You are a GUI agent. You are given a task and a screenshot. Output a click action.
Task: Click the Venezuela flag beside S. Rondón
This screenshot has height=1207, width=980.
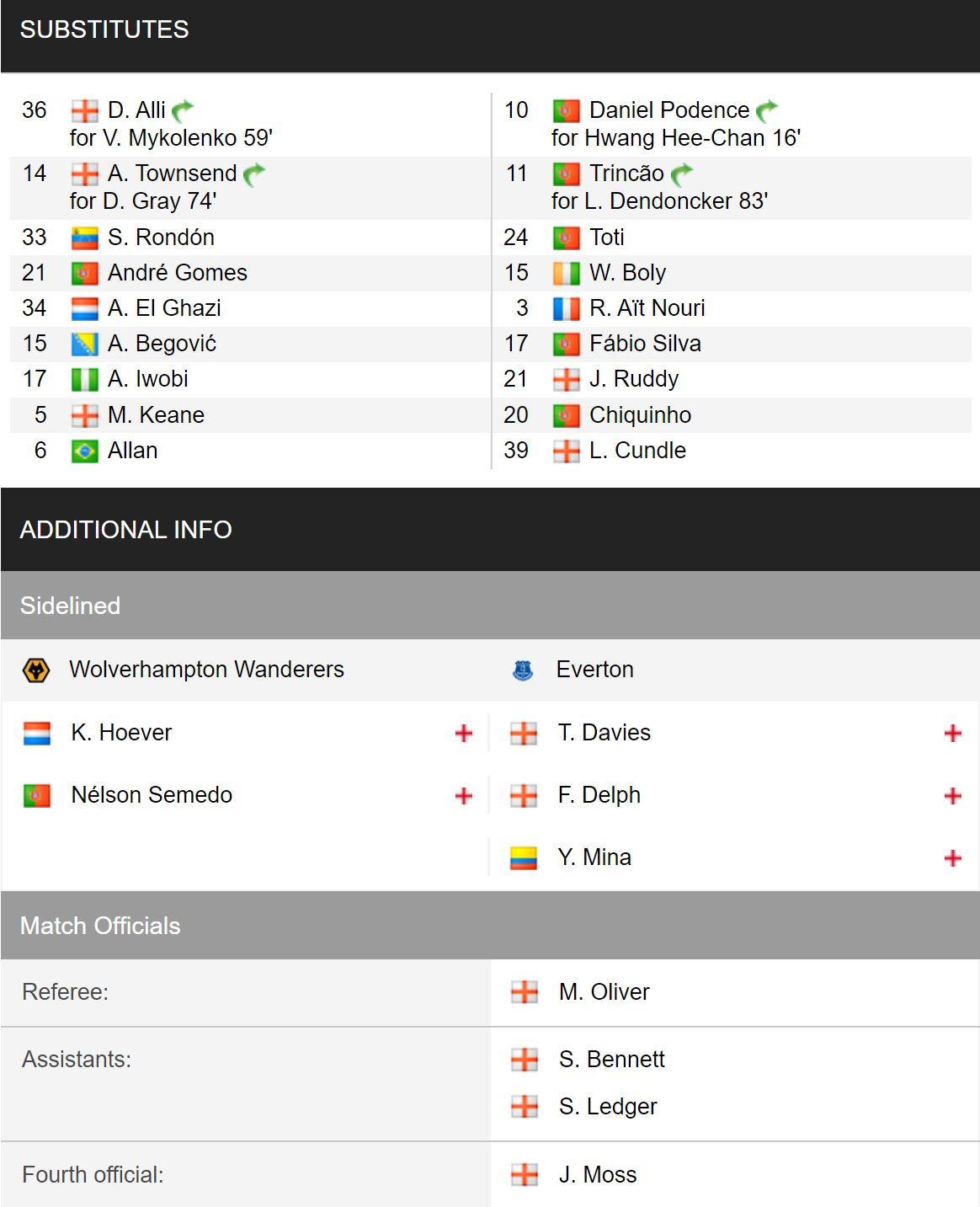click(85, 238)
